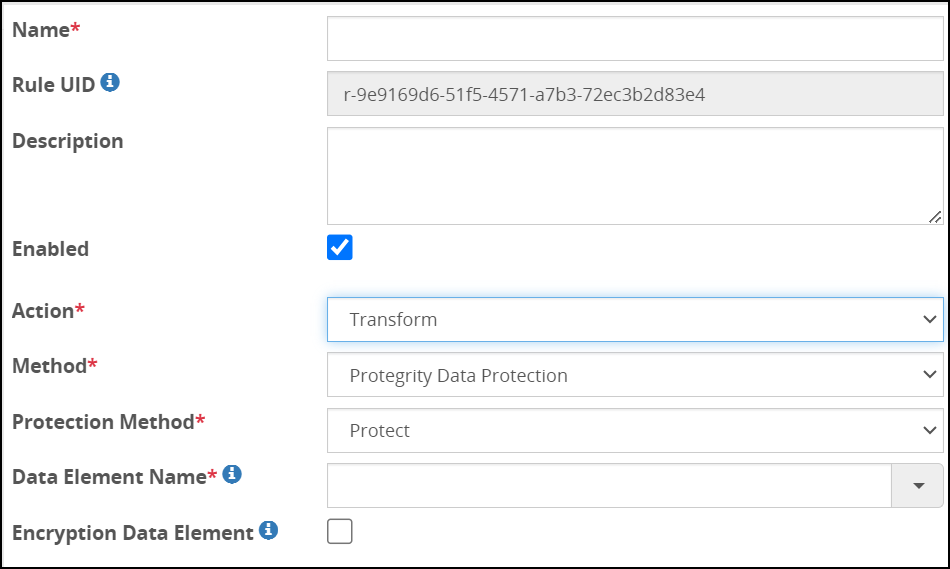Viewport: 950px width, 569px height.
Task: Focus the Name text field
Action: click(x=635, y=39)
